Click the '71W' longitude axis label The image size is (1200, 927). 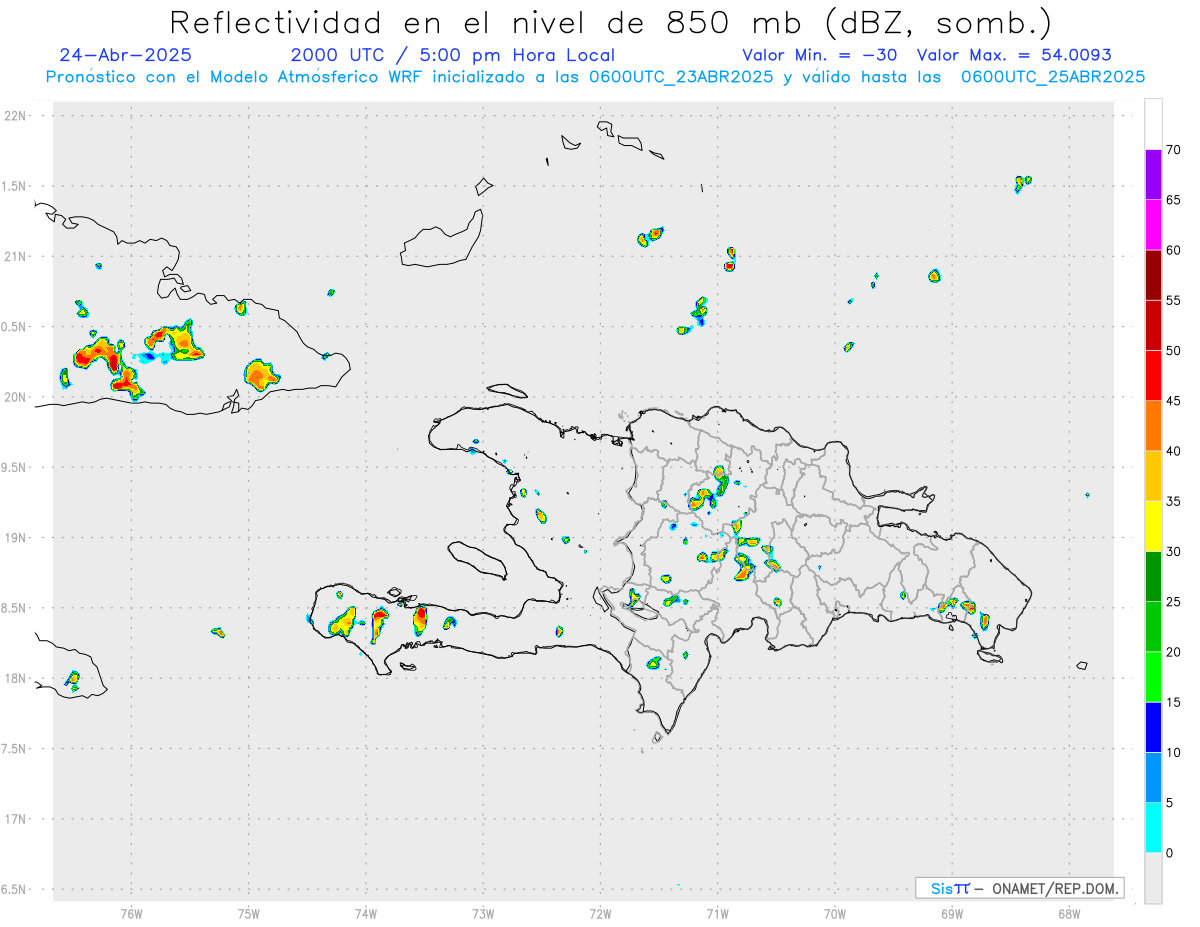coord(717,914)
